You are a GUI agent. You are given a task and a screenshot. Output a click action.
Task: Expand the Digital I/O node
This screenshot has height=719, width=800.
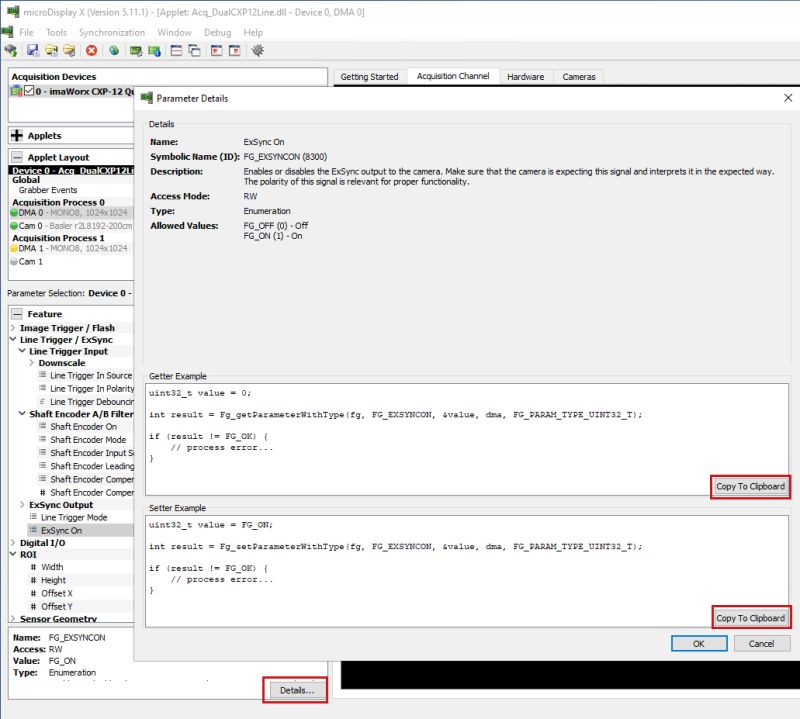[13, 542]
